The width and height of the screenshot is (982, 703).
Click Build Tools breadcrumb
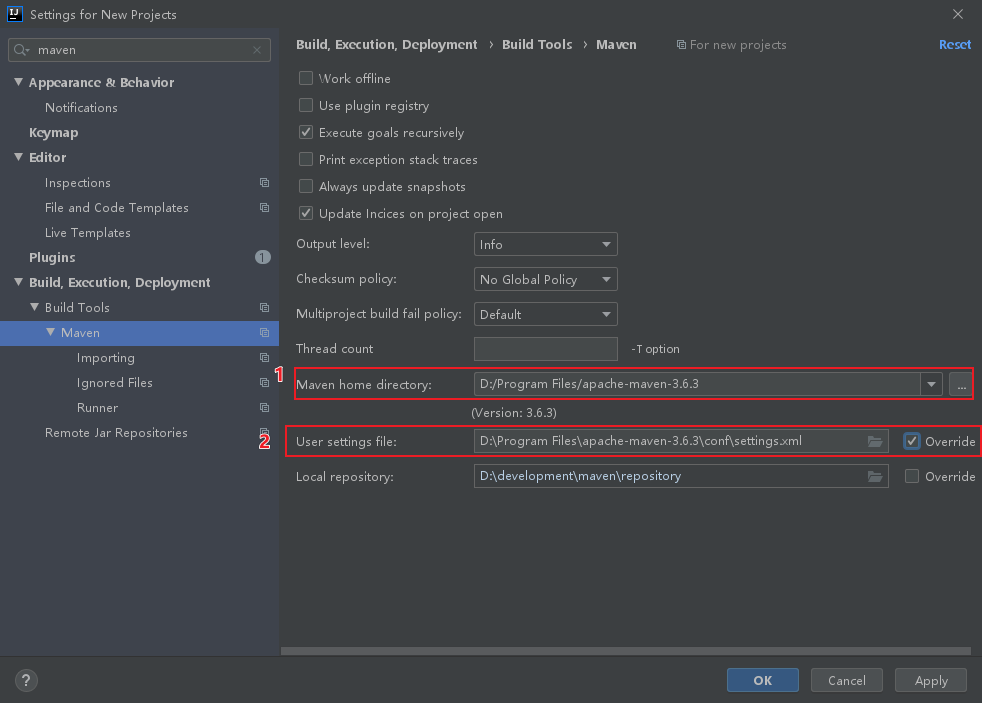[537, 44]
